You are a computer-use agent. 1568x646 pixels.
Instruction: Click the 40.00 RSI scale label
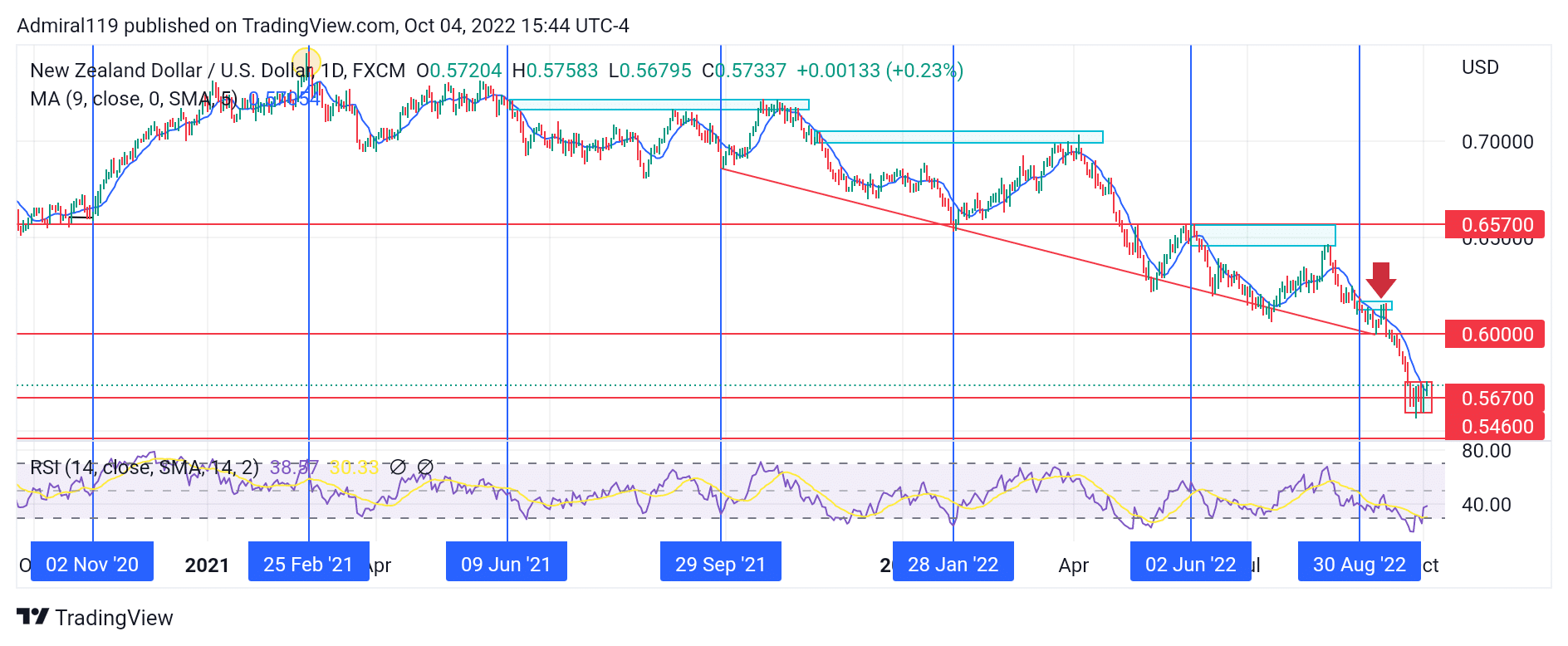point(1486,505)
